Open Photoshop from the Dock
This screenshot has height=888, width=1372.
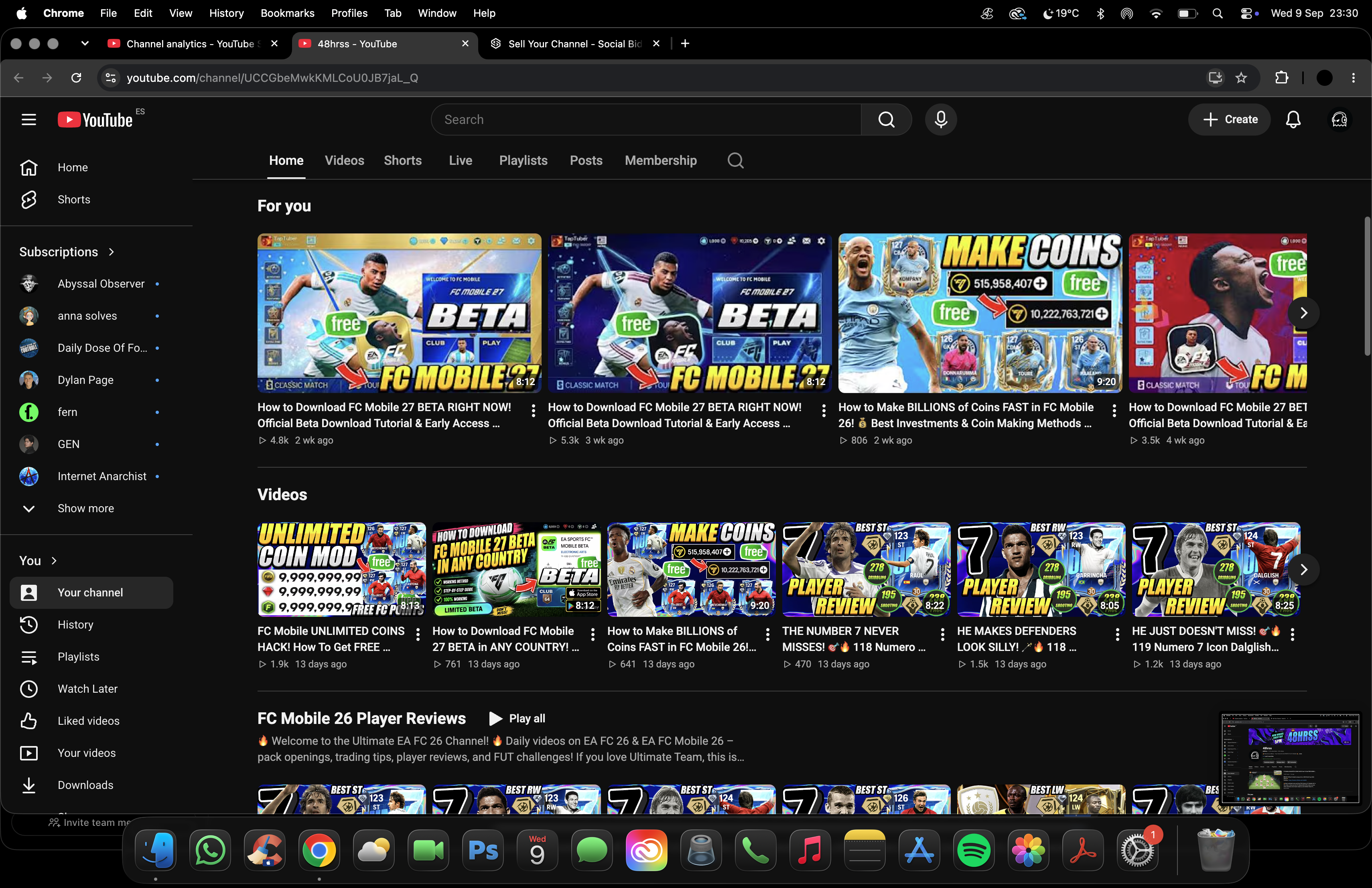[483, 850]
